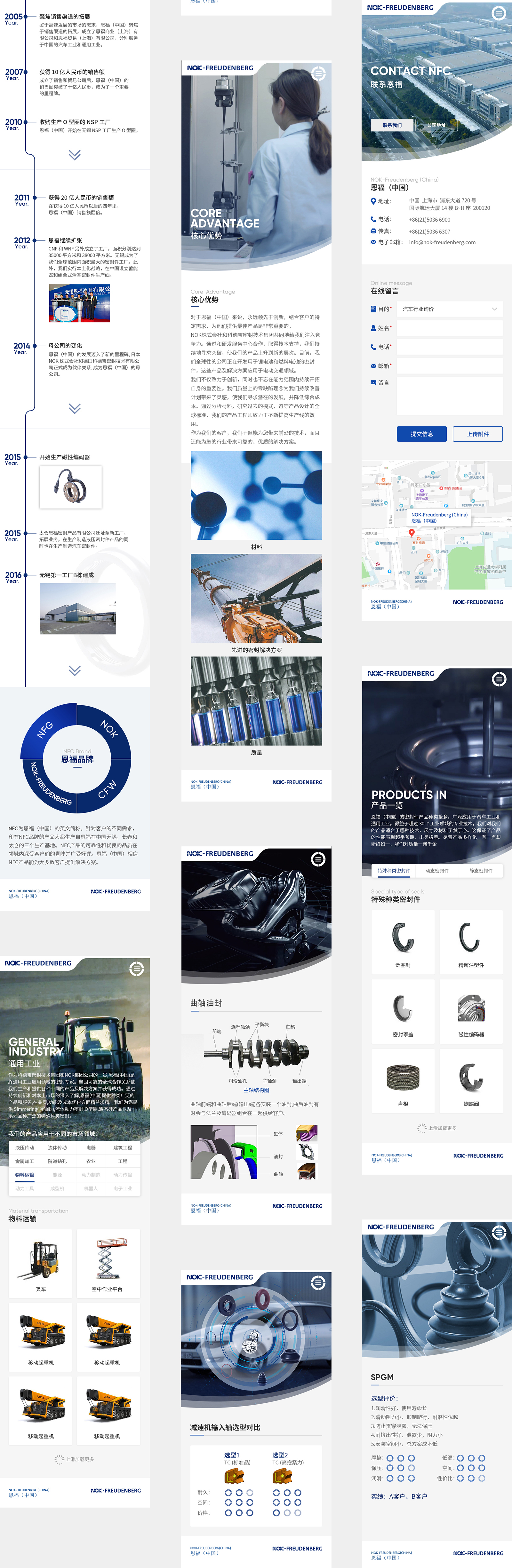This screenshot has width=512, height=1568.
Task: Click the red location pin on map
Action: click(412, 533)
